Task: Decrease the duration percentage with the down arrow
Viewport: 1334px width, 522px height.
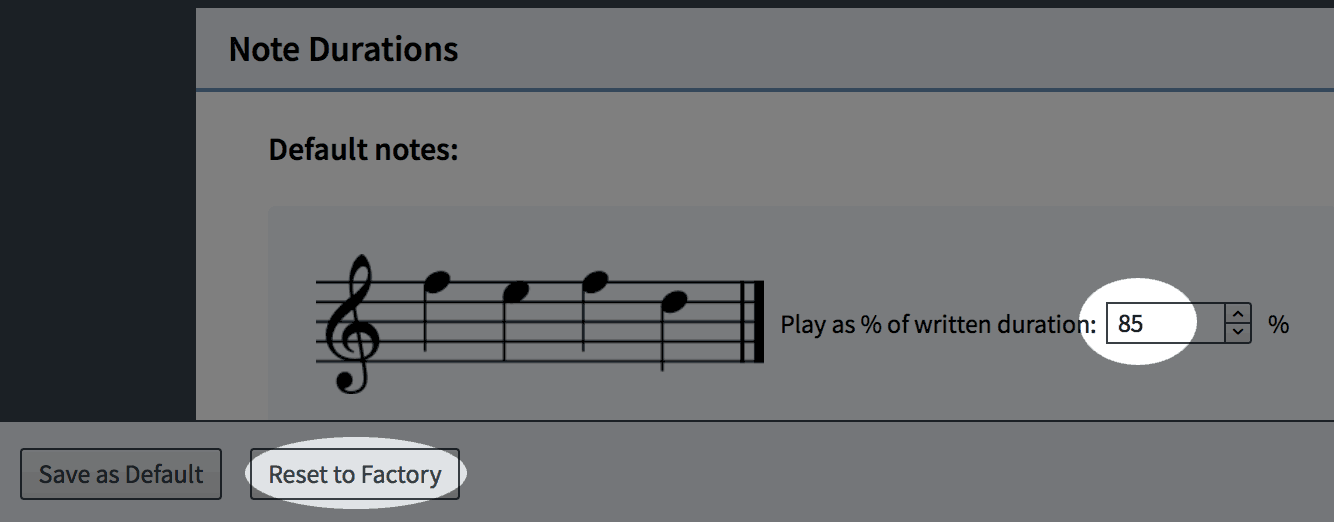Action: coord(1238,333)
